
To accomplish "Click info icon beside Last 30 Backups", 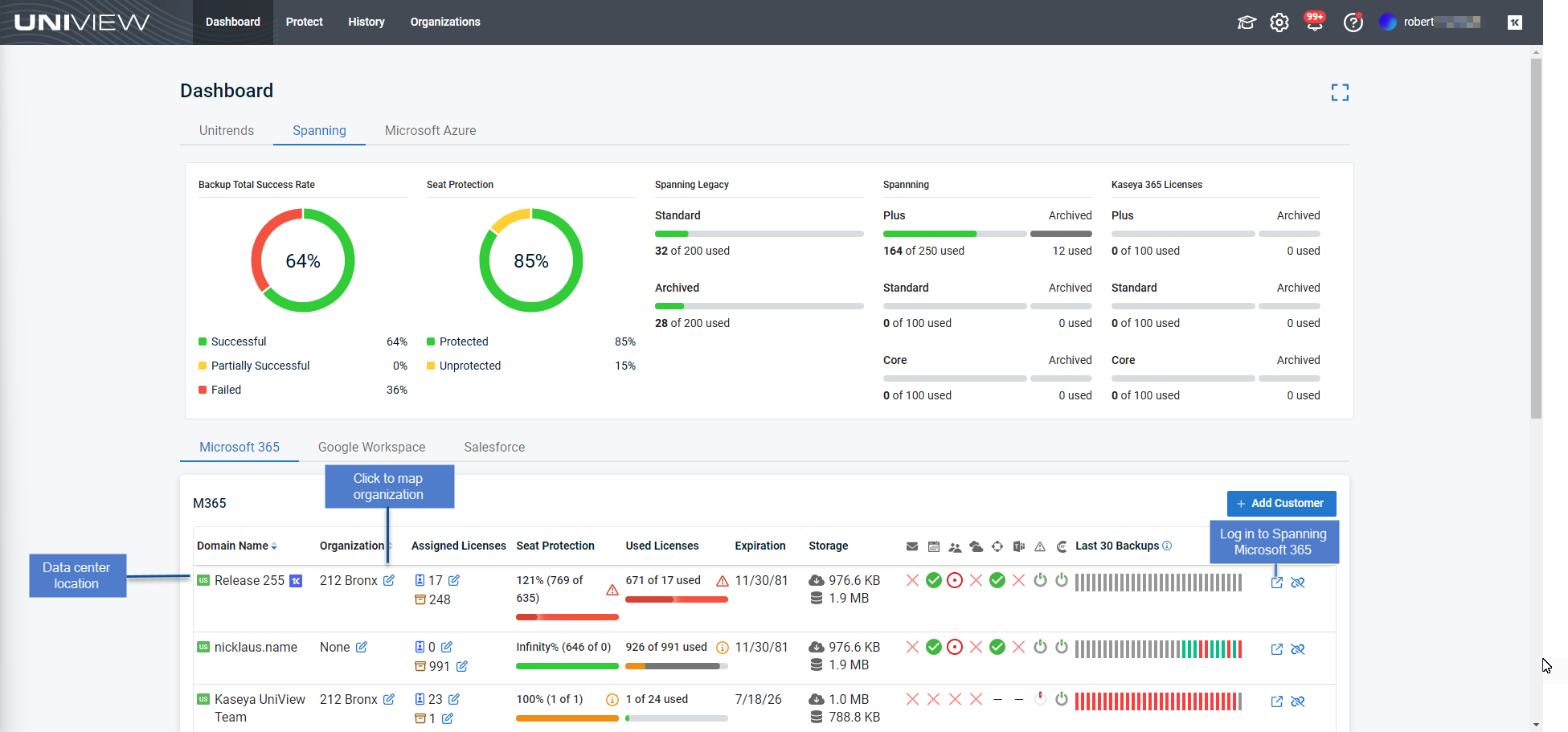I will [1167, 546].
